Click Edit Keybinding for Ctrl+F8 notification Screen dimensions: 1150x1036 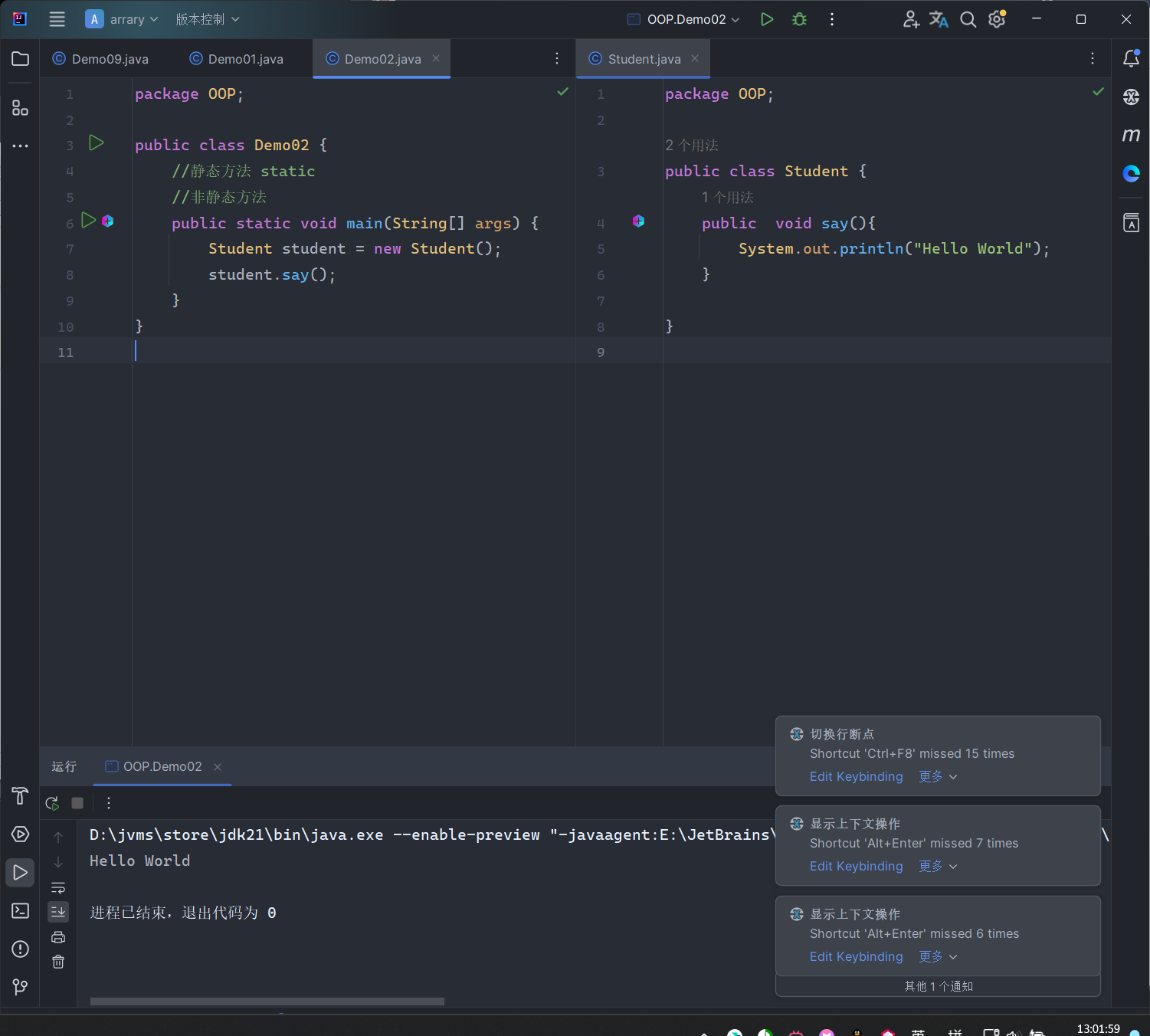click(x=856, y=776)
